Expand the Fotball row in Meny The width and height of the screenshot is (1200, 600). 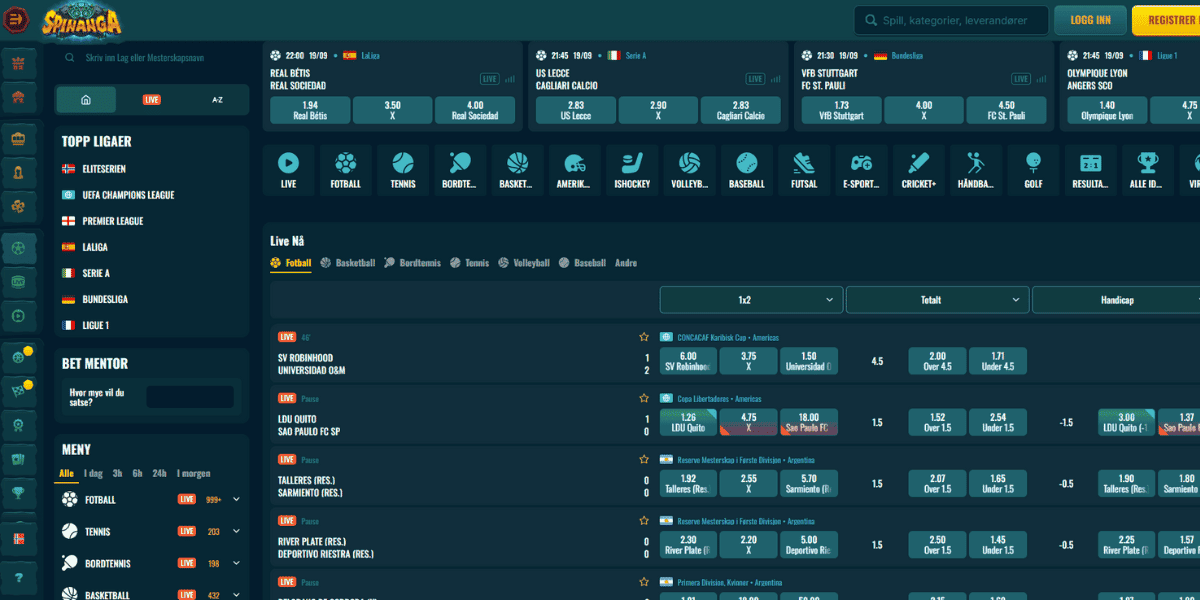(236, 499)
